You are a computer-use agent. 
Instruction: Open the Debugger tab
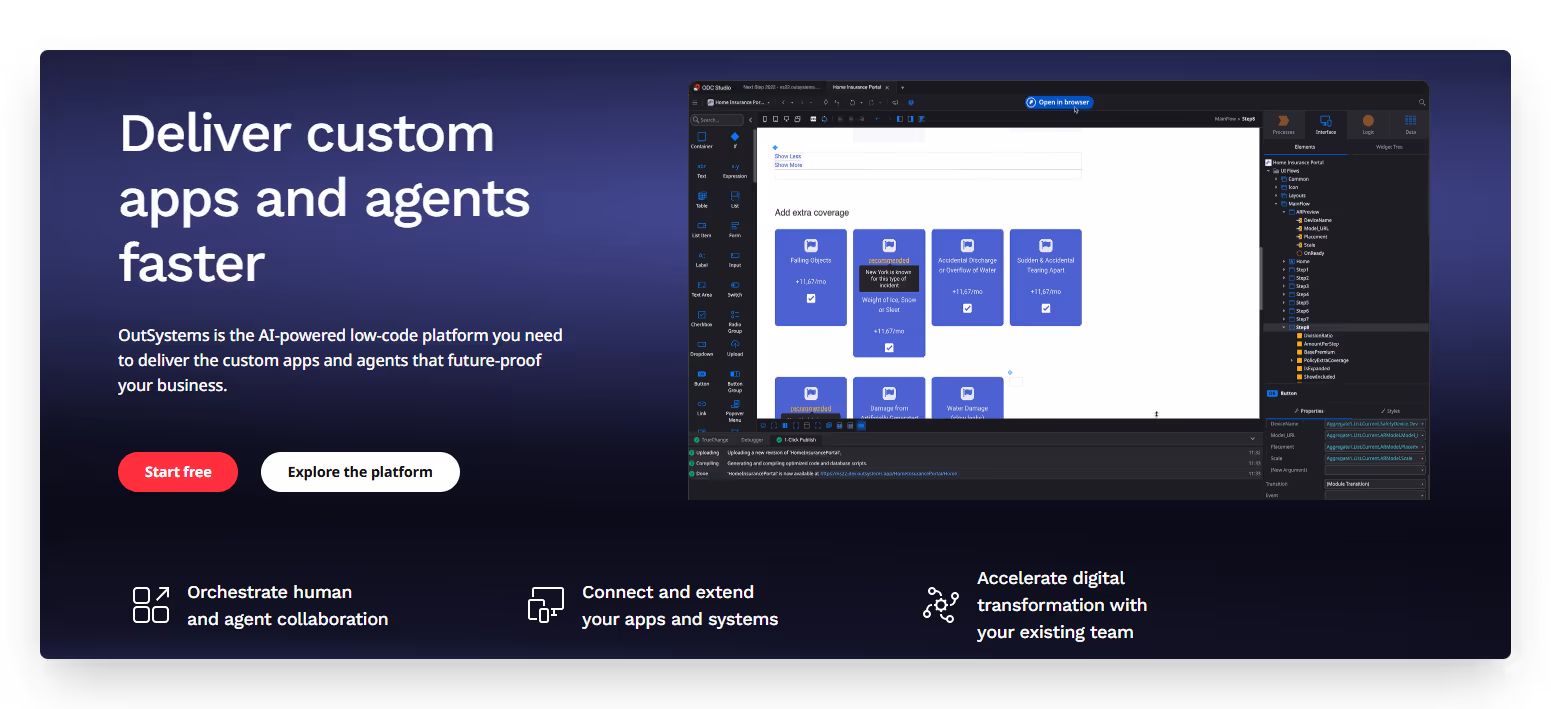coord(752,439)
